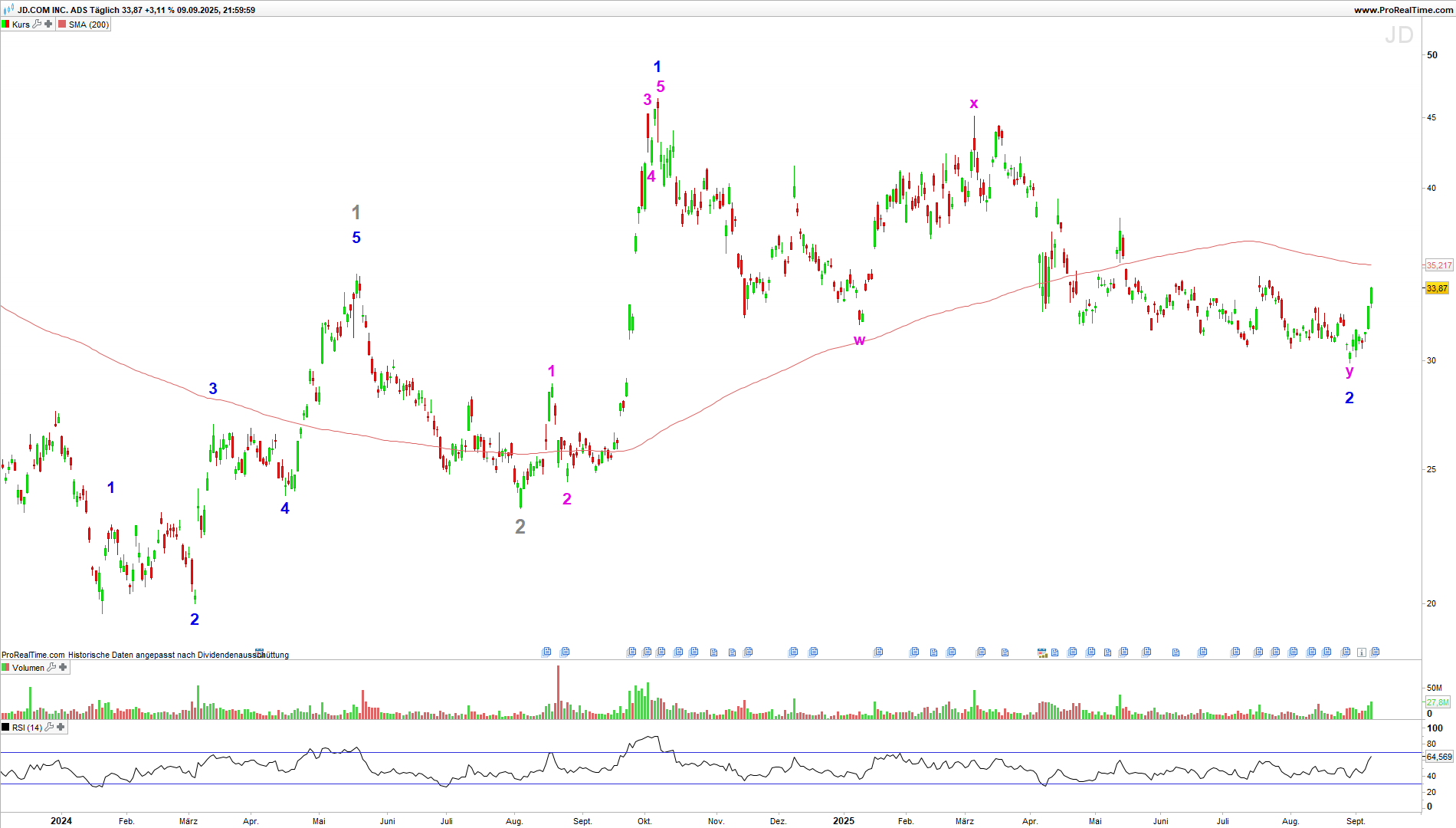Open the dividend calendar icon near April 2025
The image size is (1456, 828).
[x=1042, y=652]
